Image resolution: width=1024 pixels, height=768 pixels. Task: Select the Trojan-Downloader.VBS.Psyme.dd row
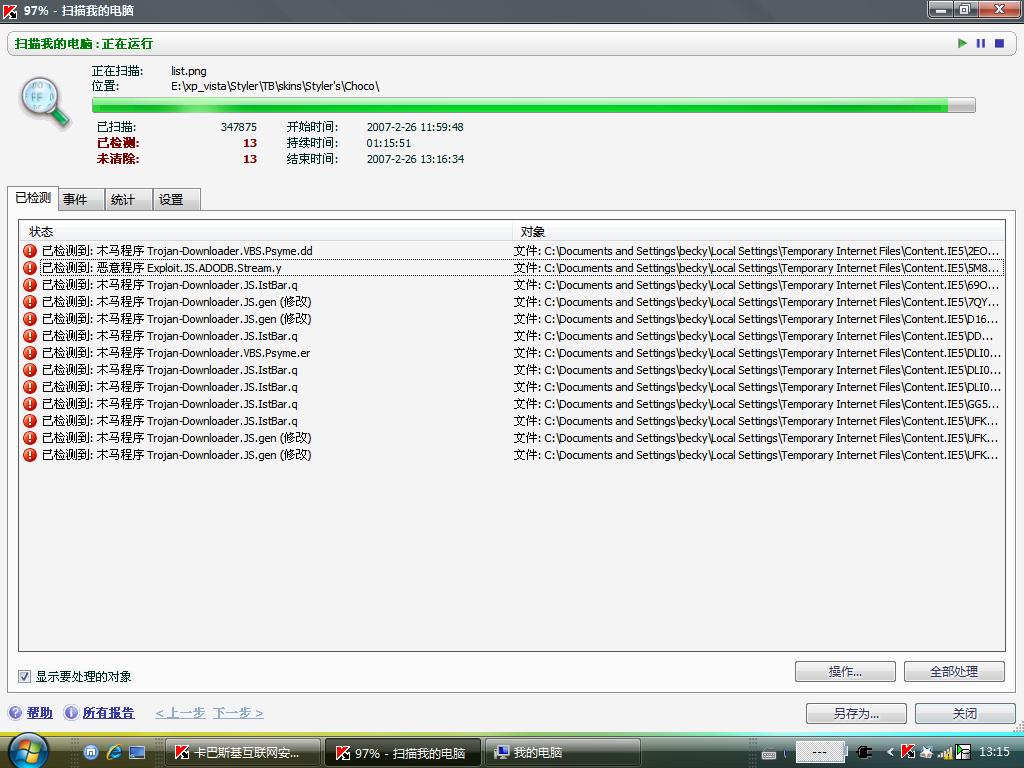(512, 251)
